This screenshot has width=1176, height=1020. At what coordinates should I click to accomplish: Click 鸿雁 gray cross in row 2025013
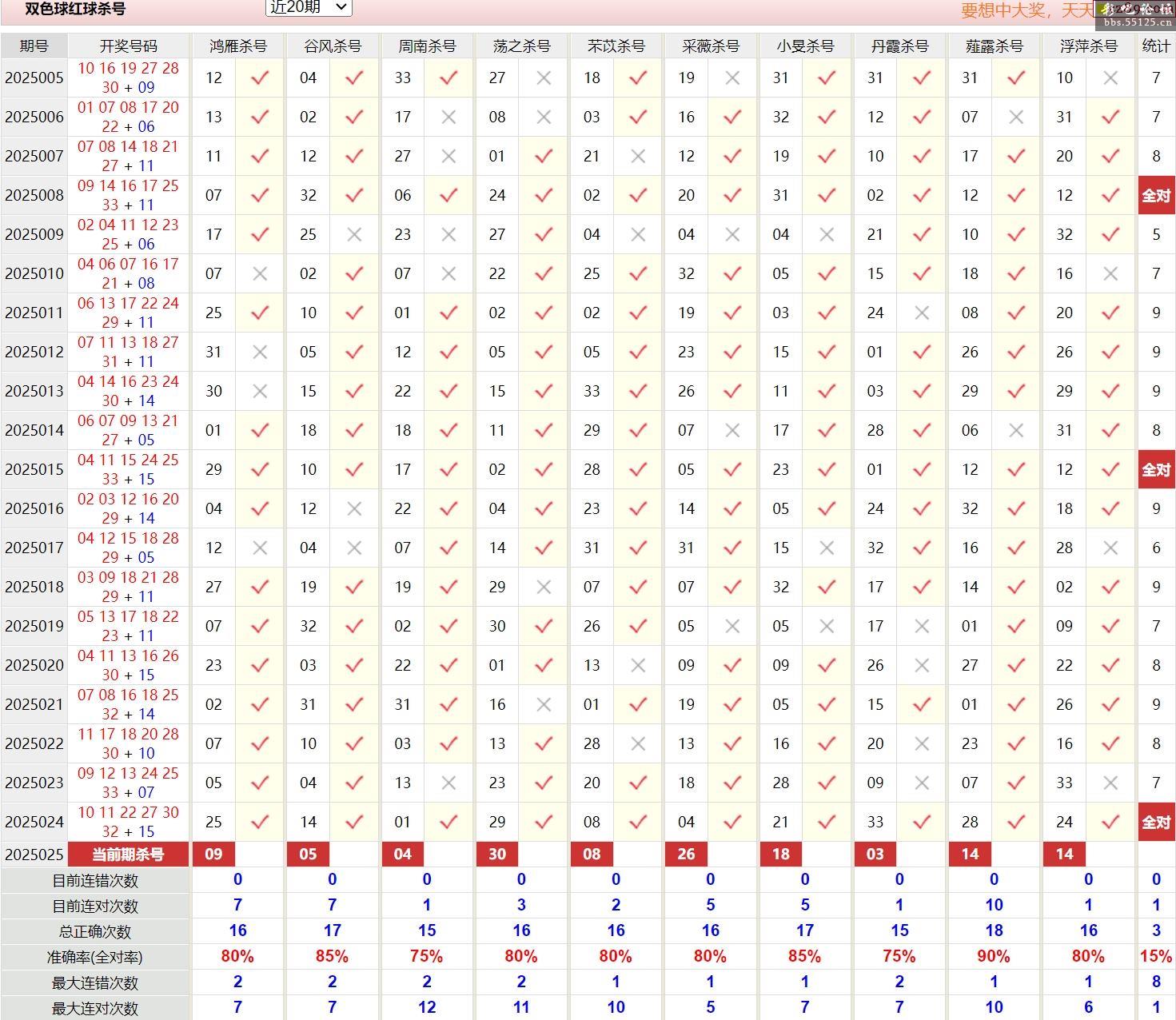260,391
